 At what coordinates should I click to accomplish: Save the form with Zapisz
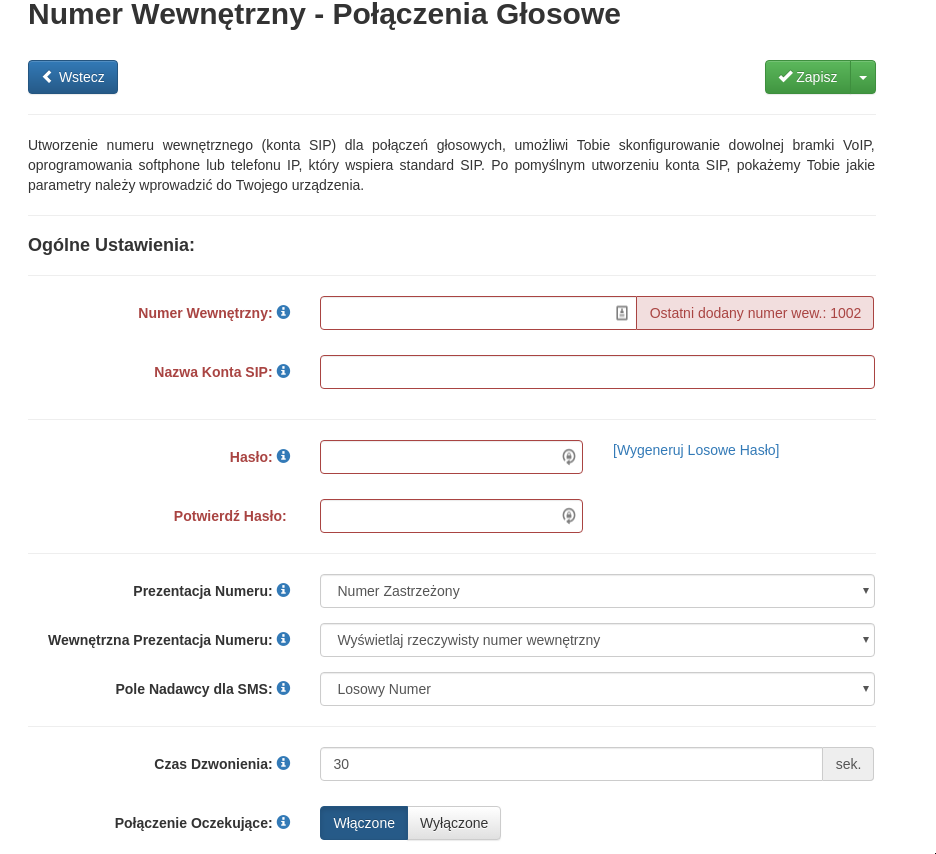808,77
